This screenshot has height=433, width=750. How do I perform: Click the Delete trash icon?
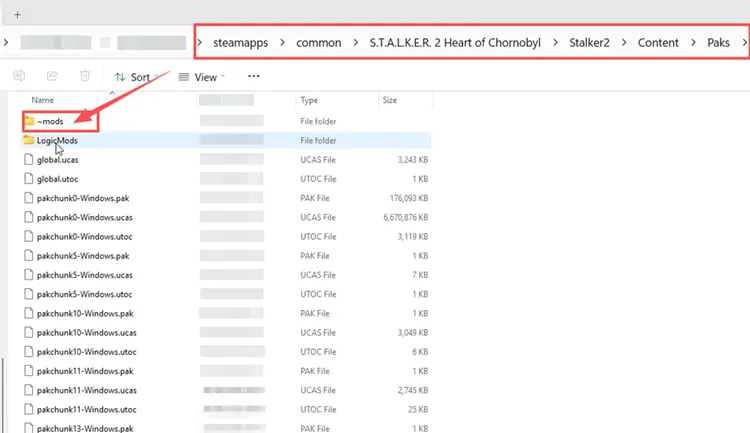coord(85,76)
